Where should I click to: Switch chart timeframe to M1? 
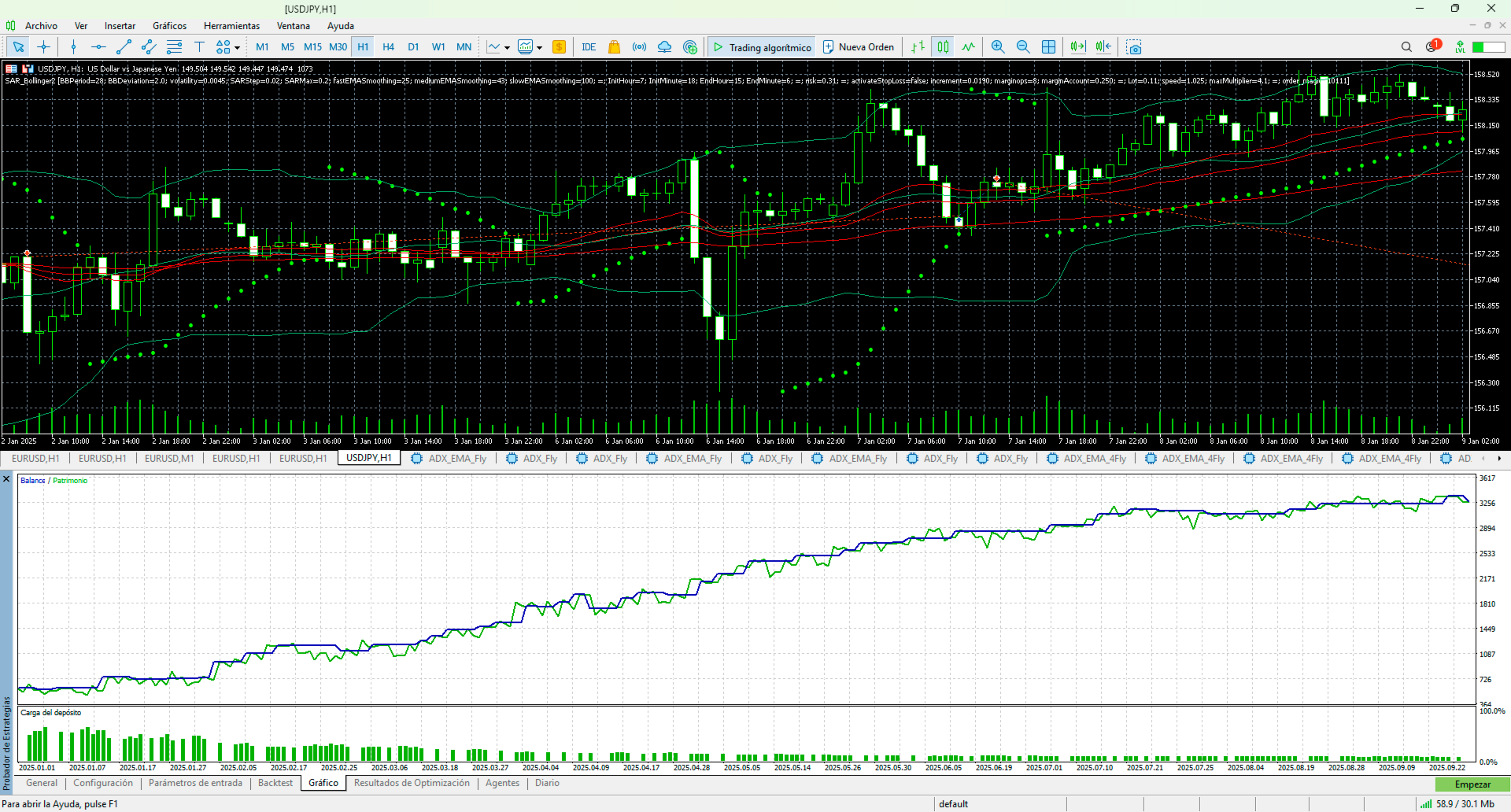pyautogui.click(x=262, y=47)
